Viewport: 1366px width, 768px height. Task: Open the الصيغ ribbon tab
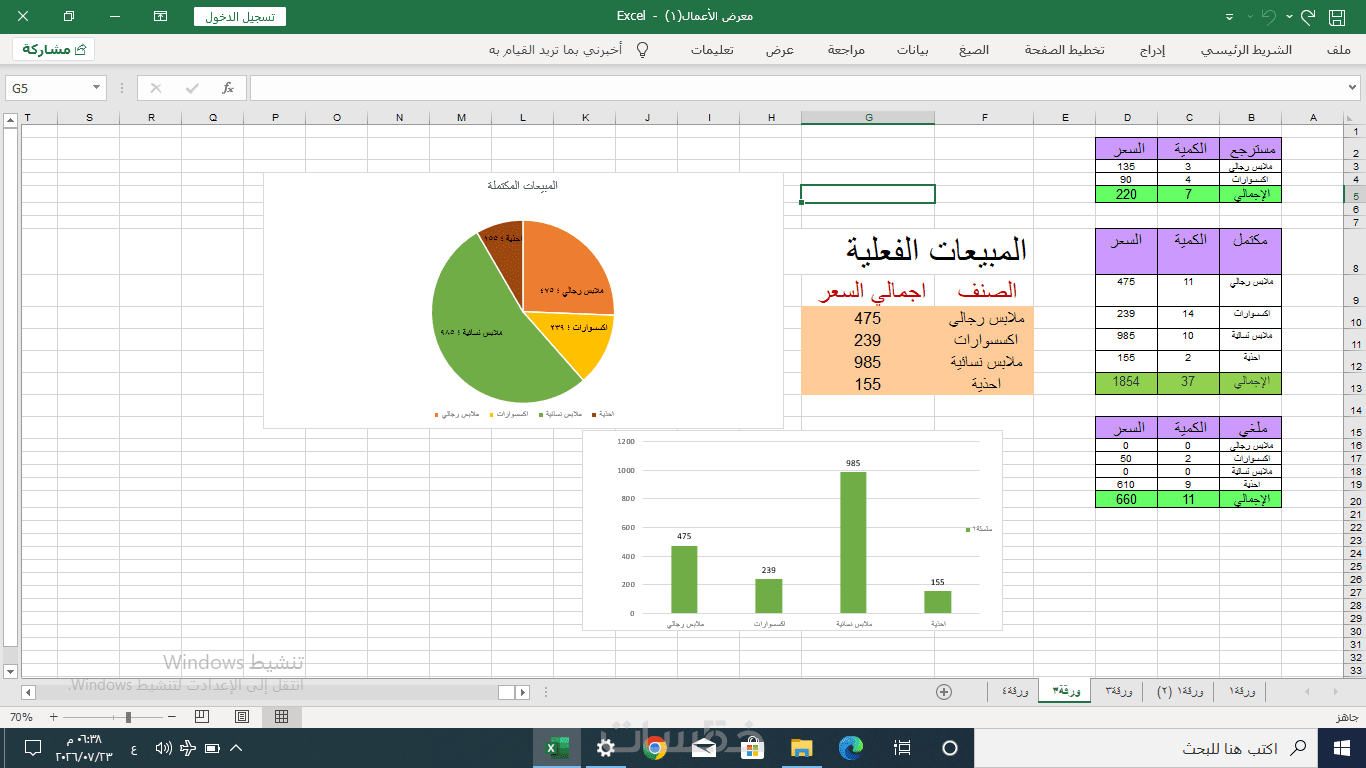click(973, 50)
